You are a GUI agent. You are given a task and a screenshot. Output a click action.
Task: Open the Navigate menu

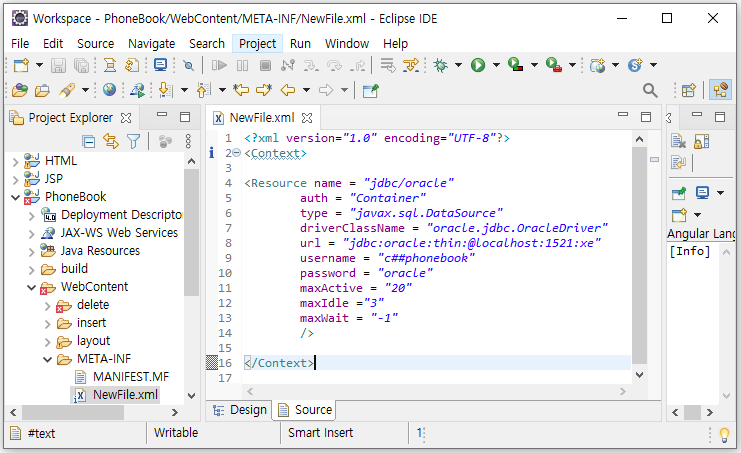click(151, 43)
